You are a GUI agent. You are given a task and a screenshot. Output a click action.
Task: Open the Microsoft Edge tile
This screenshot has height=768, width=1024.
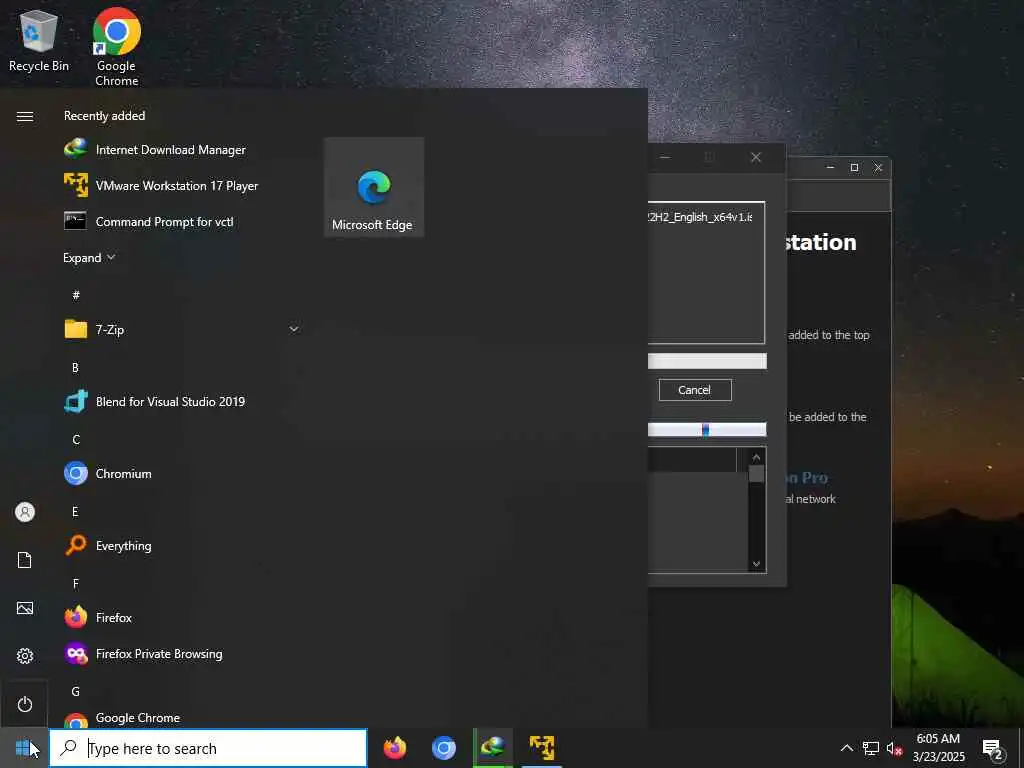[x=374, y=187]
